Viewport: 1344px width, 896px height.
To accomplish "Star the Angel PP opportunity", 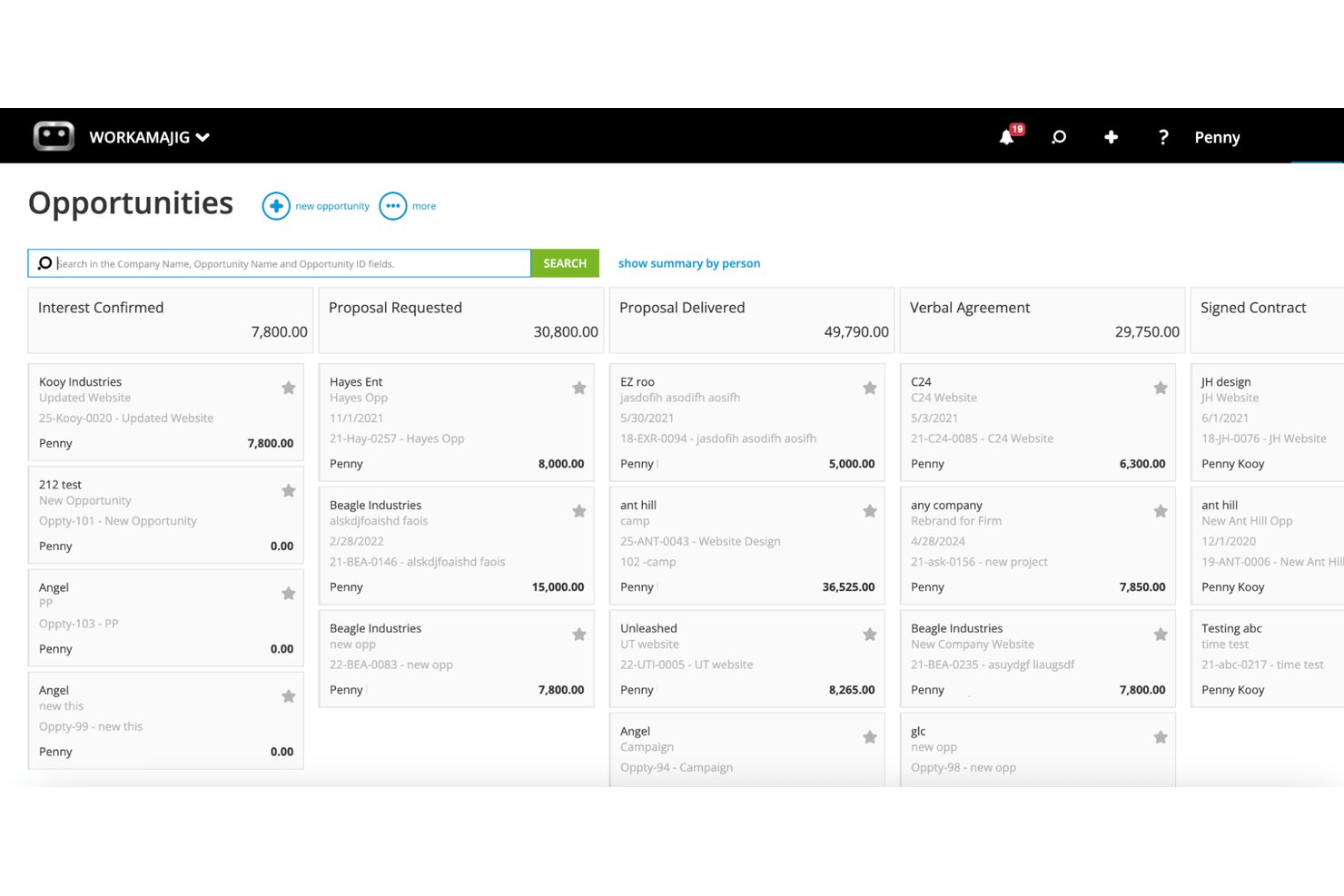I will tap(289, 594).
